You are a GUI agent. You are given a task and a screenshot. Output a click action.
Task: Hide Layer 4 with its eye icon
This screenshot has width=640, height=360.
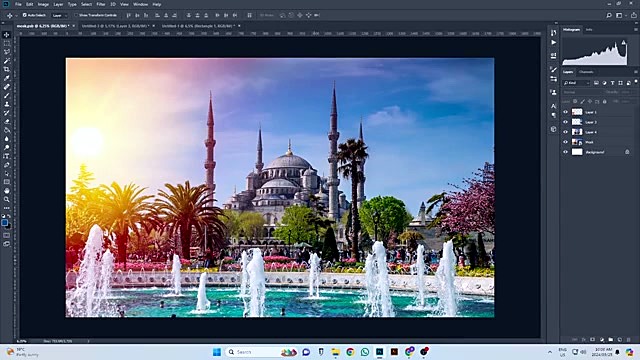coord(566,132)
